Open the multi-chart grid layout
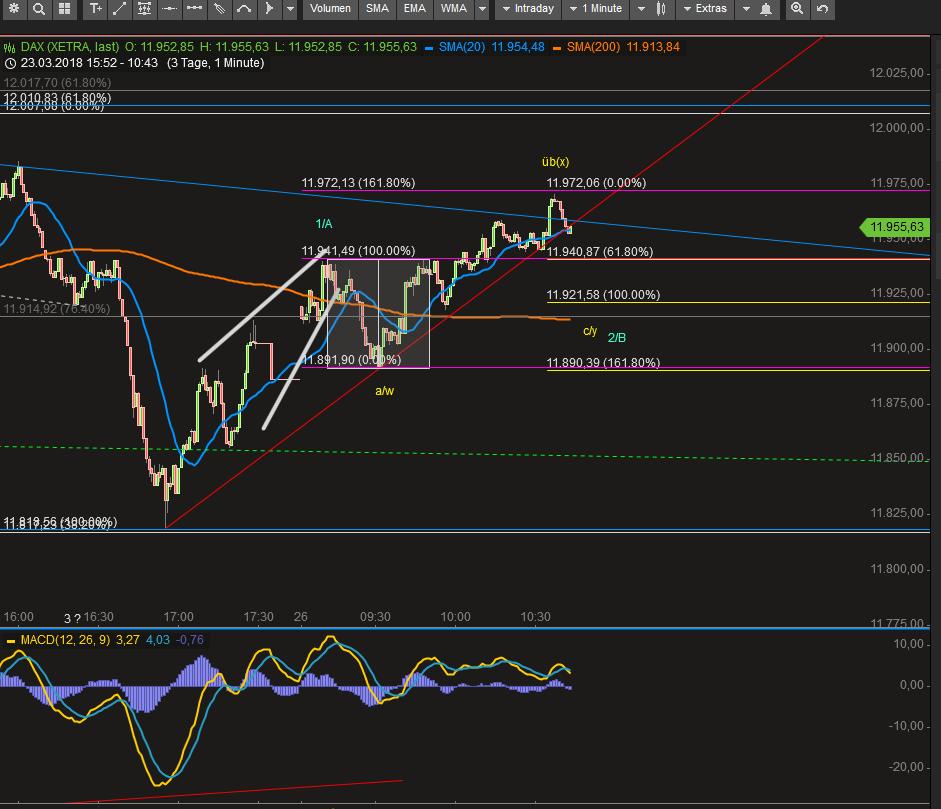 64,8
